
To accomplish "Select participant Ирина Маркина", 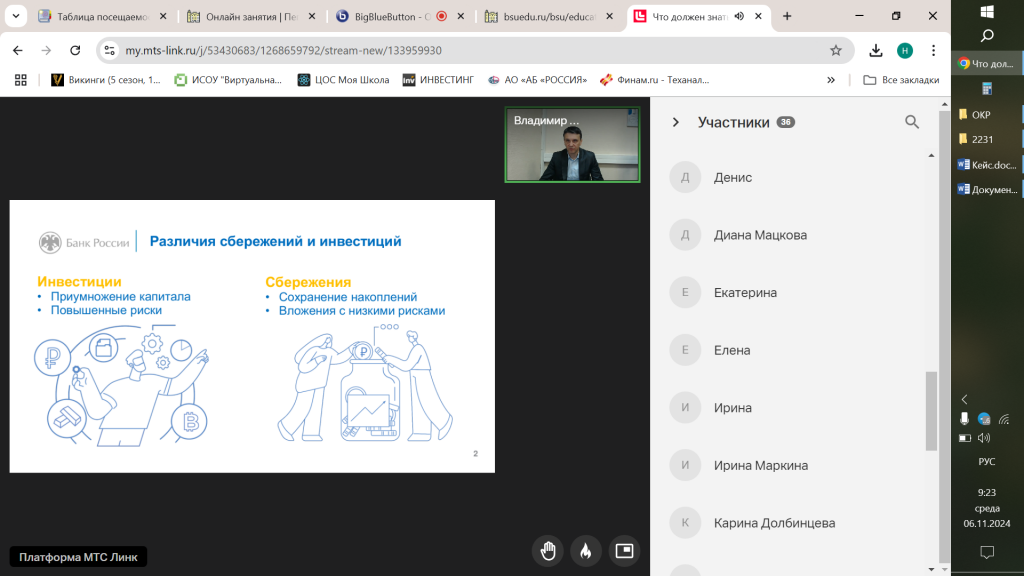I will 760,466.
